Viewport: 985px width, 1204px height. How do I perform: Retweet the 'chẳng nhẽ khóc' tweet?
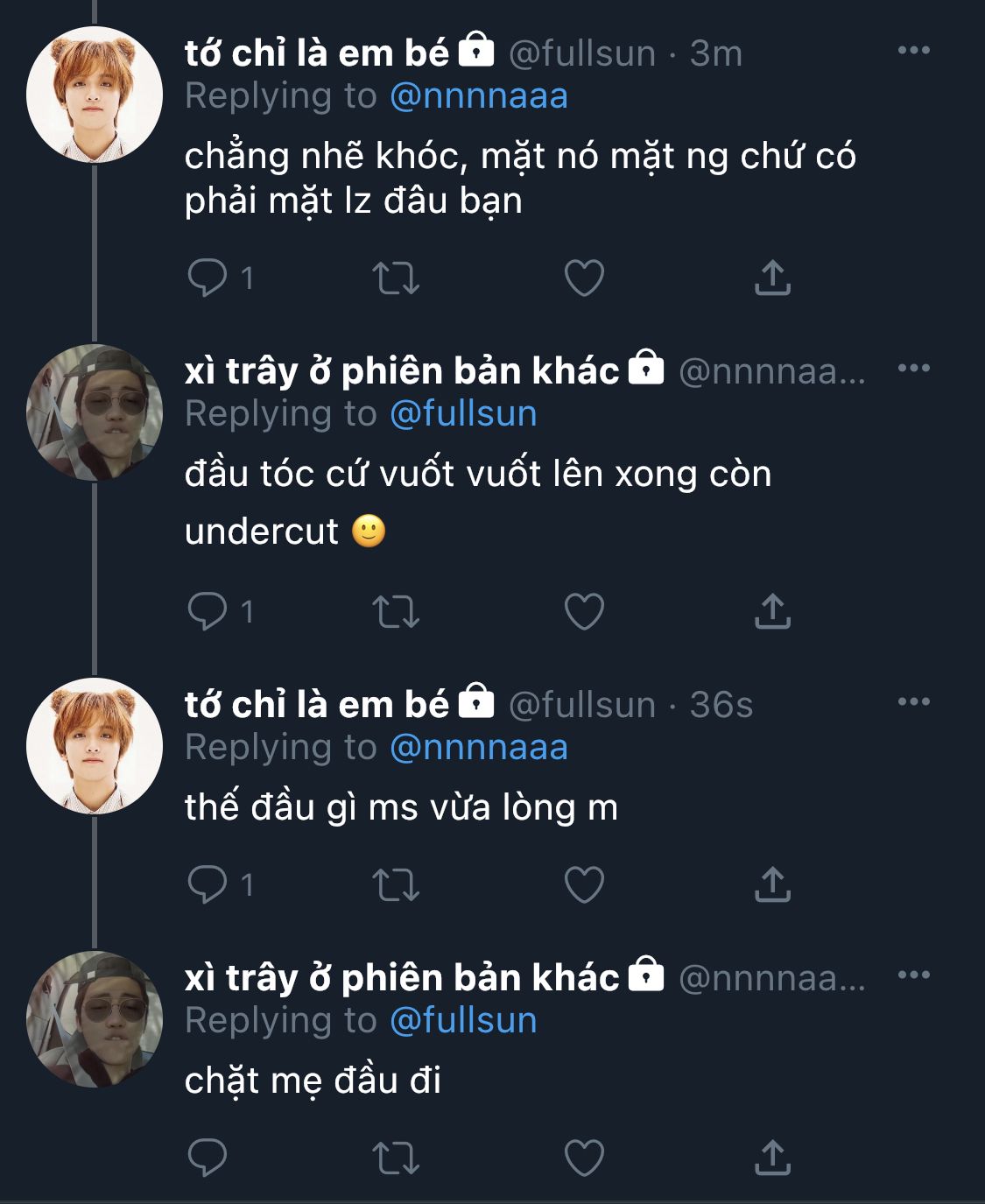click(396, 278)
